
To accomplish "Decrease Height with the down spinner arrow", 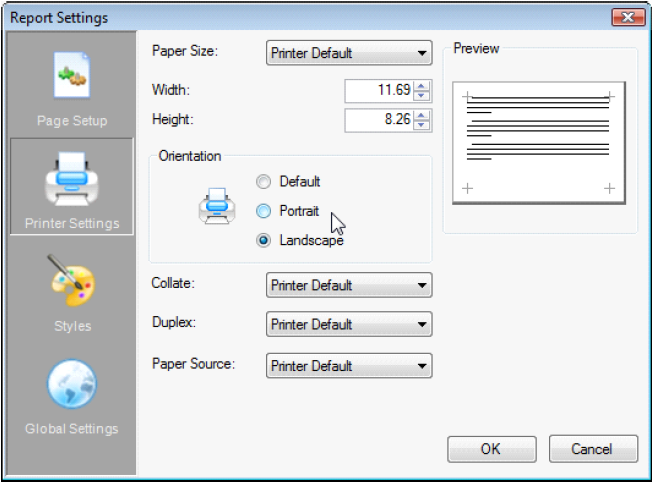I will (422, 125).
